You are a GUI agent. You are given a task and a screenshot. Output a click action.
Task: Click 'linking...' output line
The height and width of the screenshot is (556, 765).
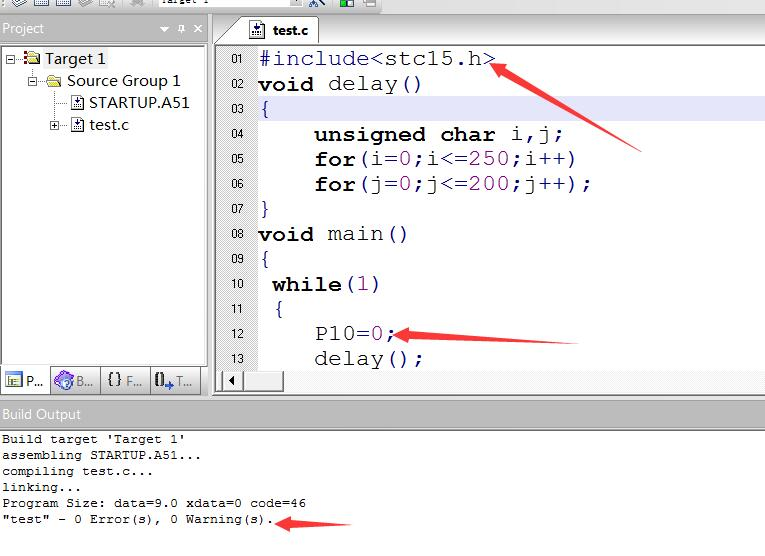pos(41,487)
